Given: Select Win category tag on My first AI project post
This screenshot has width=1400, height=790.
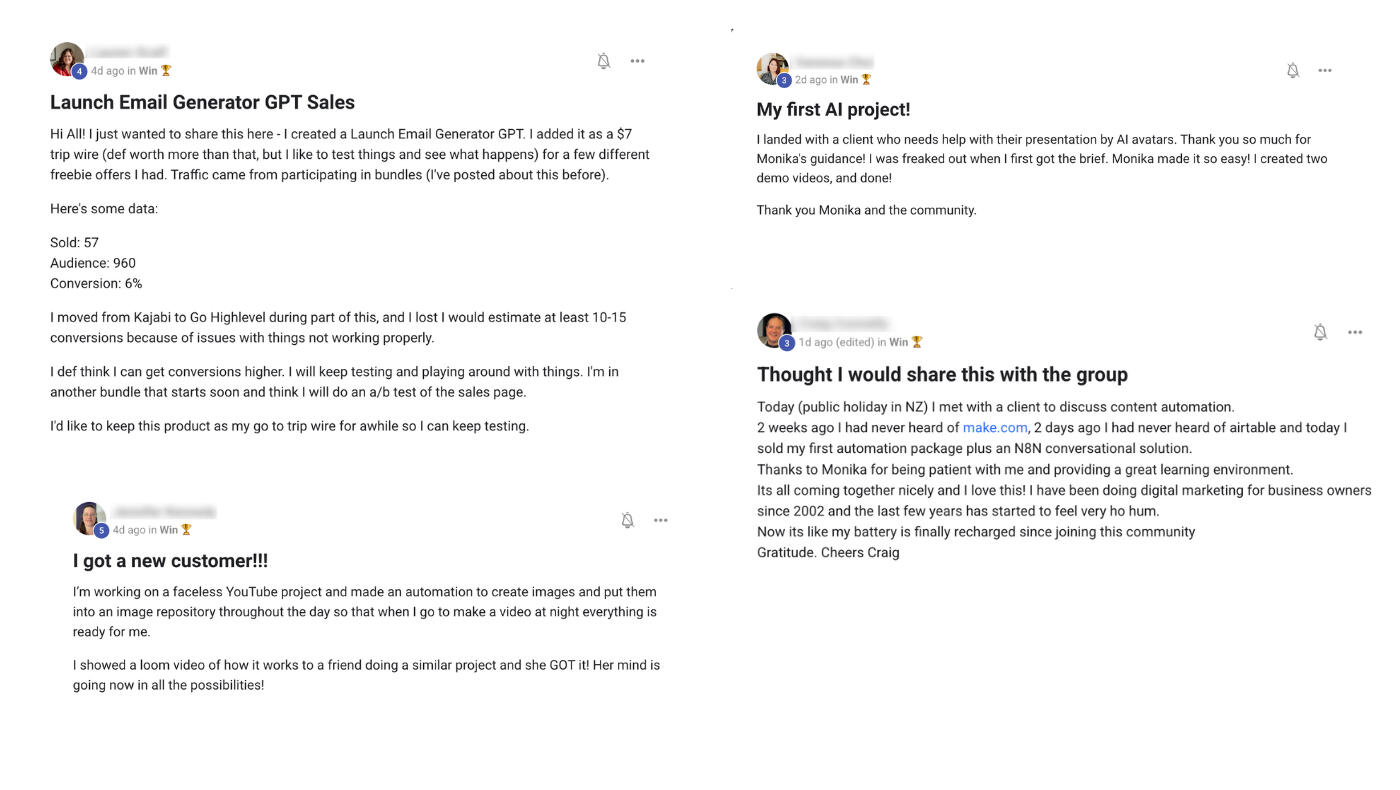Looking at the screenshot, I should (849, 80).
